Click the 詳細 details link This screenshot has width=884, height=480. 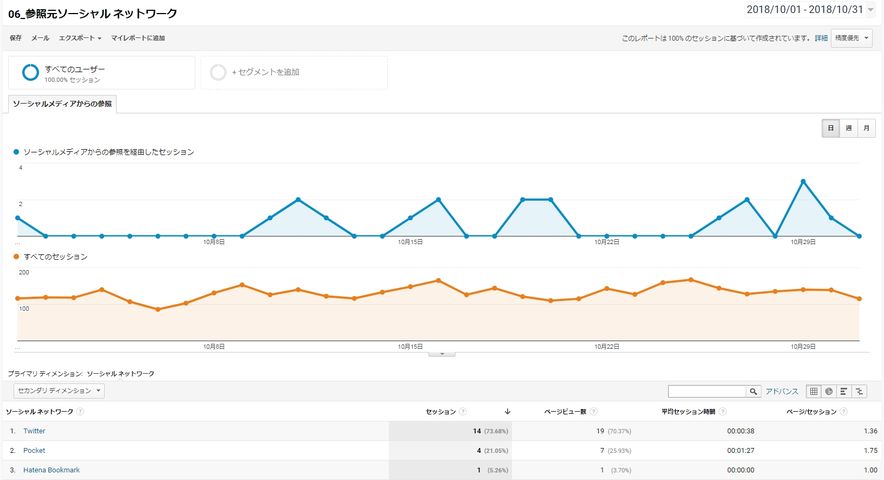coord(821,38)
